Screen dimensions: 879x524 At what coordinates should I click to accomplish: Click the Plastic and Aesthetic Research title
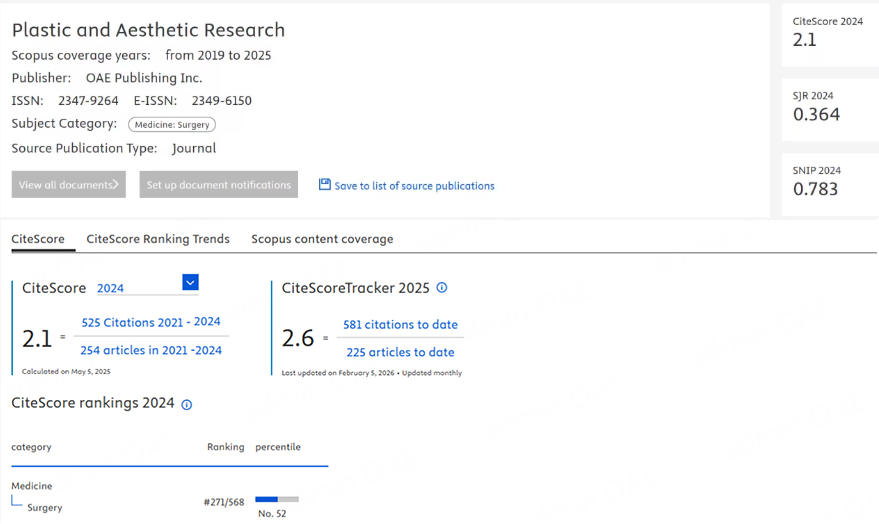[148, 30]
